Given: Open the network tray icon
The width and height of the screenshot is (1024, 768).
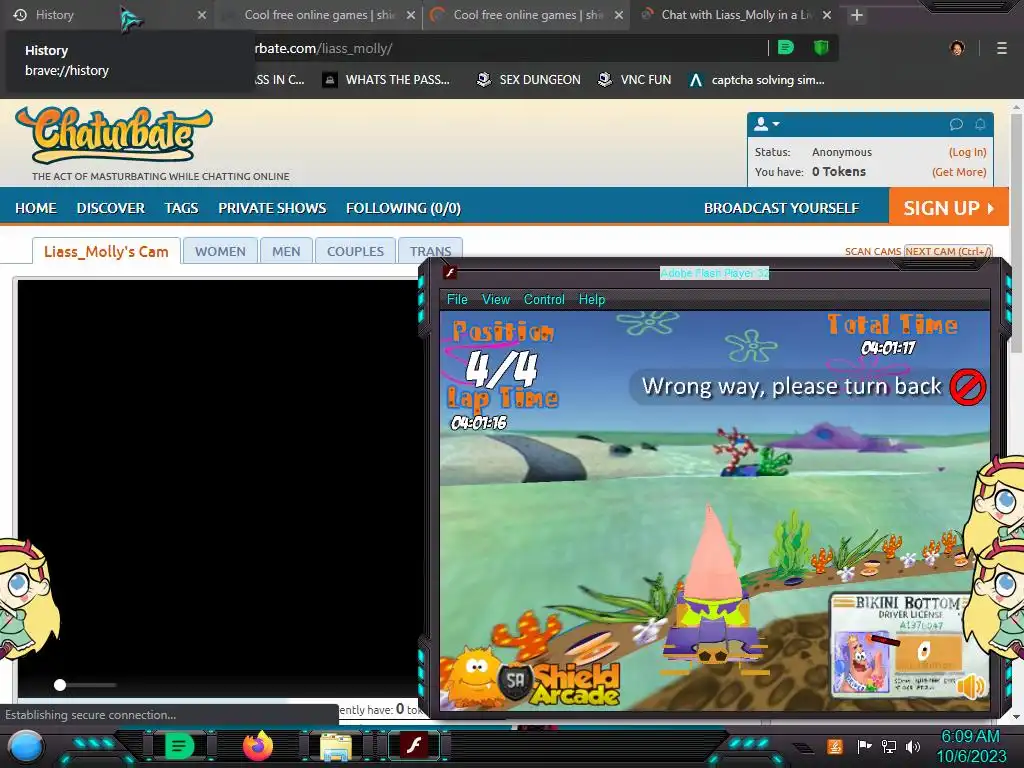Looking at the screenshot, I should 889,746.
